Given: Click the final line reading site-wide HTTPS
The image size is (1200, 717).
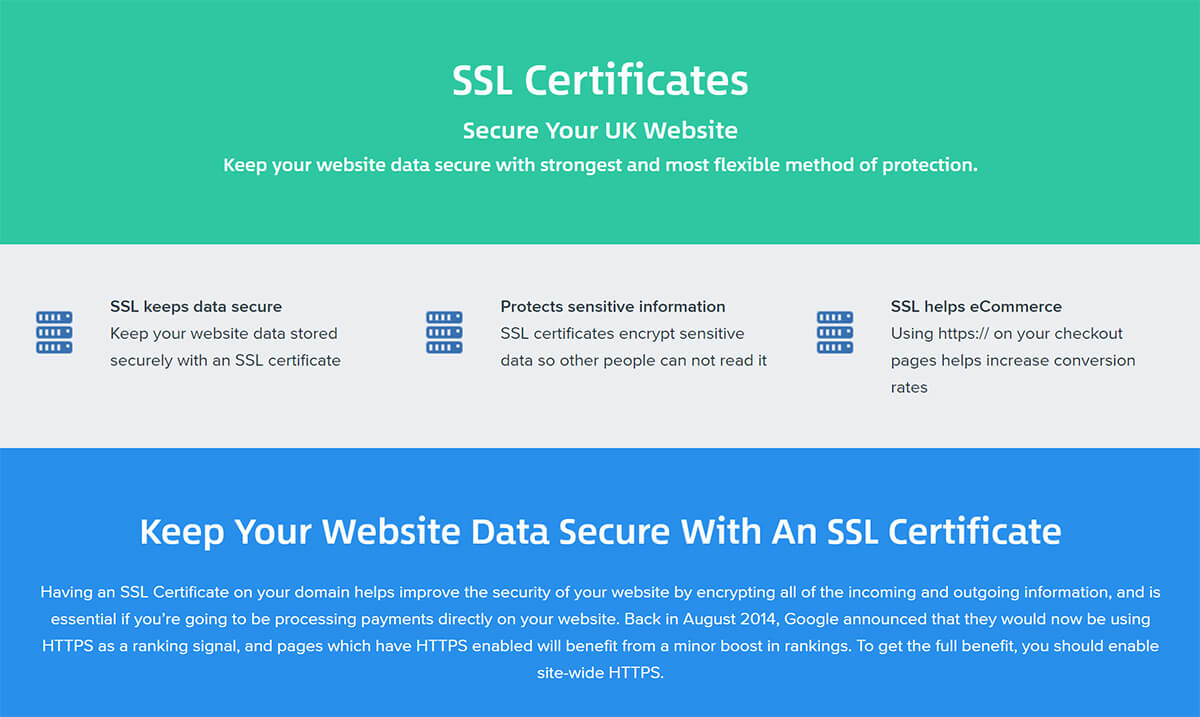Looking at the screenshot, I should pos(600,673).
